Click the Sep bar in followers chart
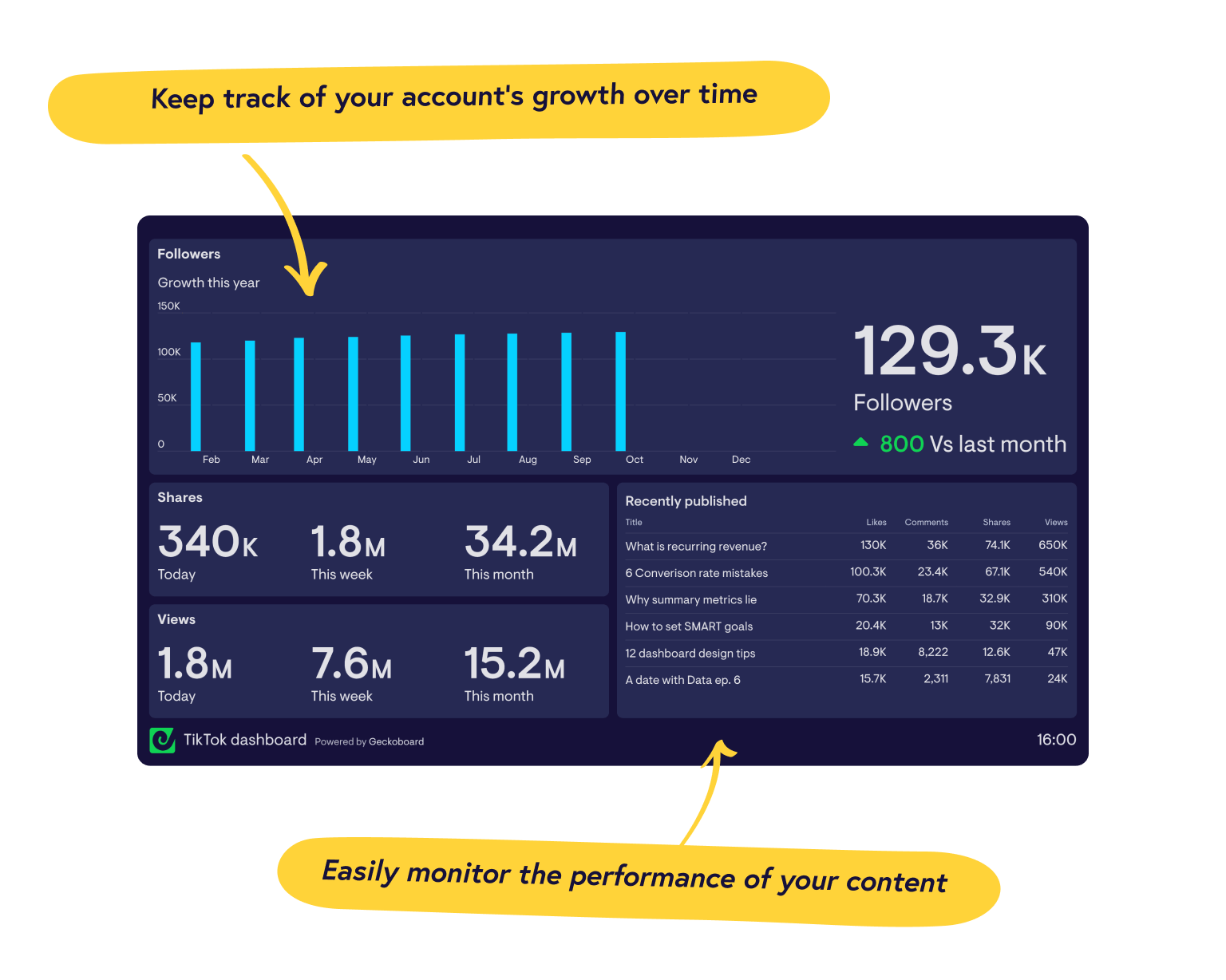The image size is (1226, 980). 567,392
